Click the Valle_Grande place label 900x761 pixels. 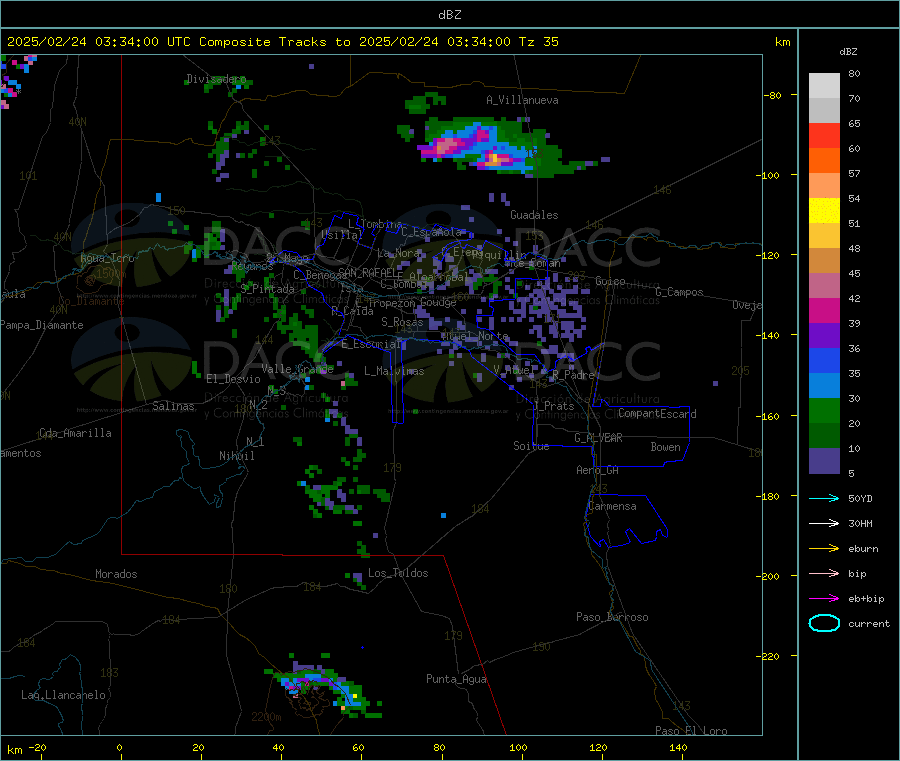[x=297, y=368]
